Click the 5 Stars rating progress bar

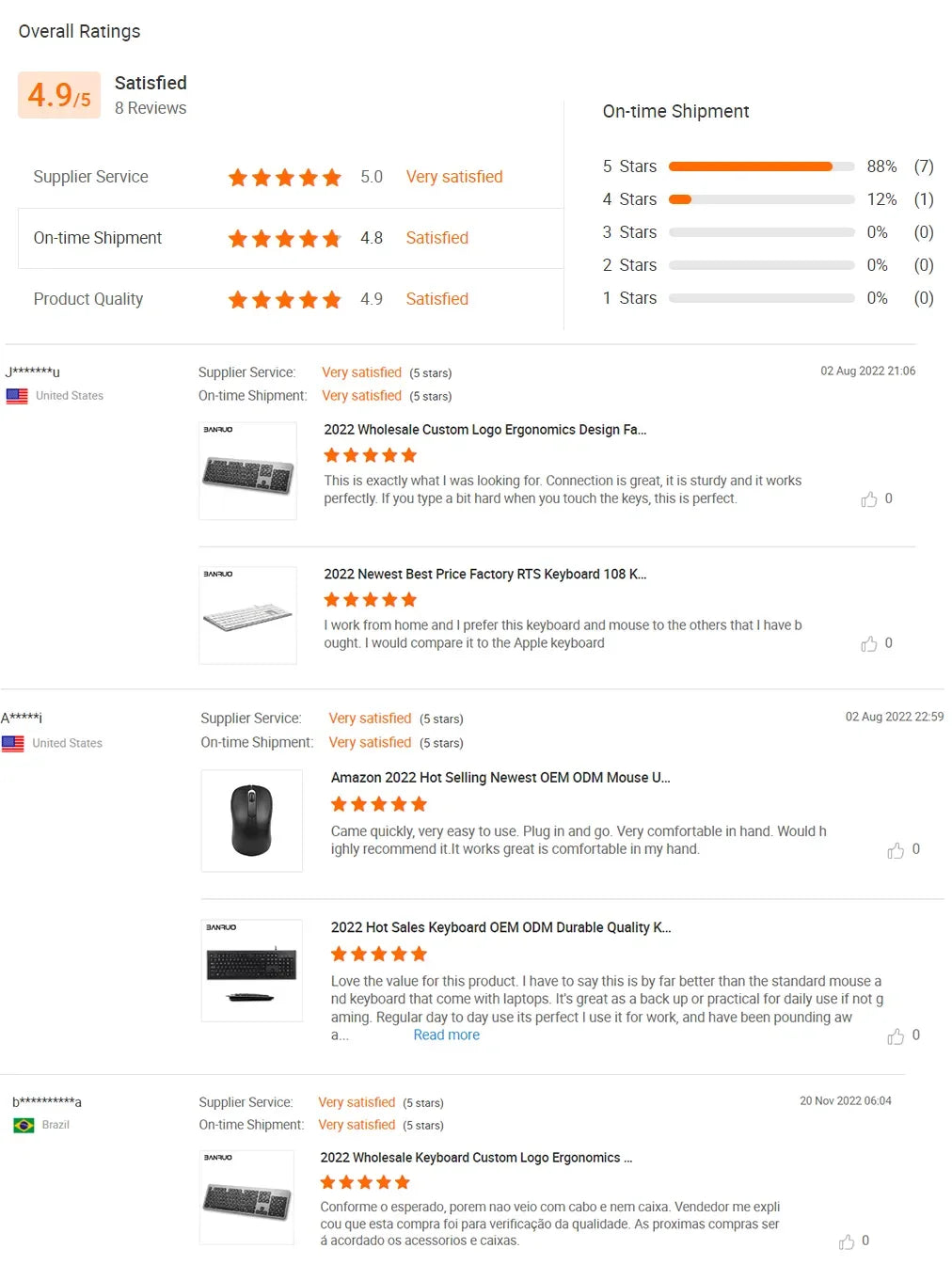[x=761, y=166]
